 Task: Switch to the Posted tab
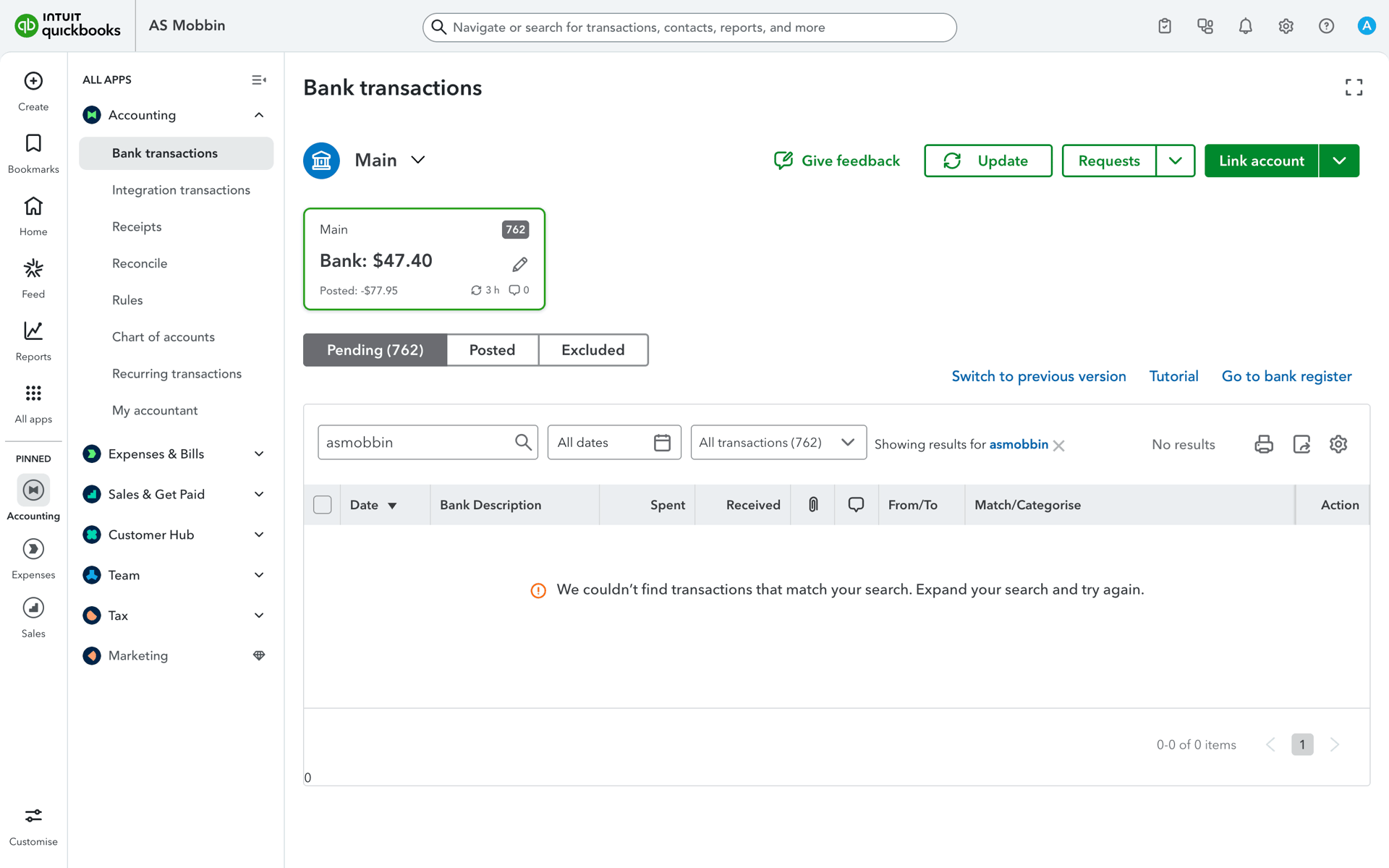(x=493, y=350)
